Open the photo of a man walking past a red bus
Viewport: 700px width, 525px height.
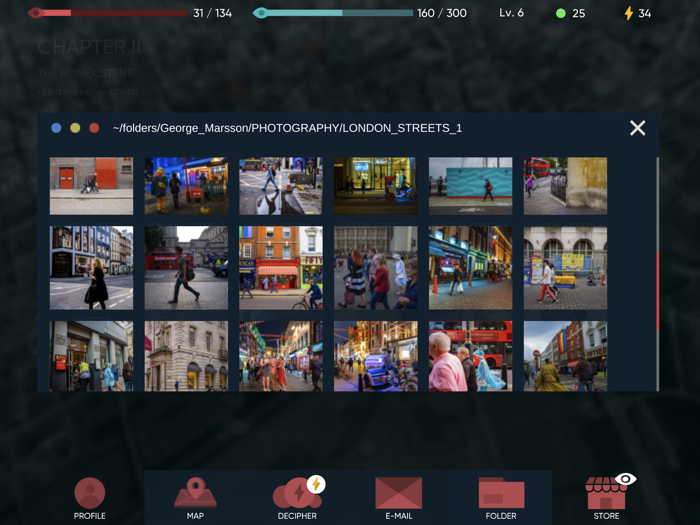click(x=186, y=268)
